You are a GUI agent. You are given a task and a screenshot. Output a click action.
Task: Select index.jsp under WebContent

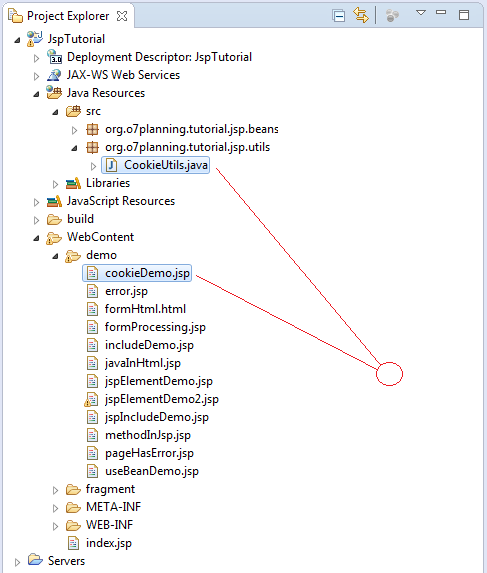coord(100,543)
